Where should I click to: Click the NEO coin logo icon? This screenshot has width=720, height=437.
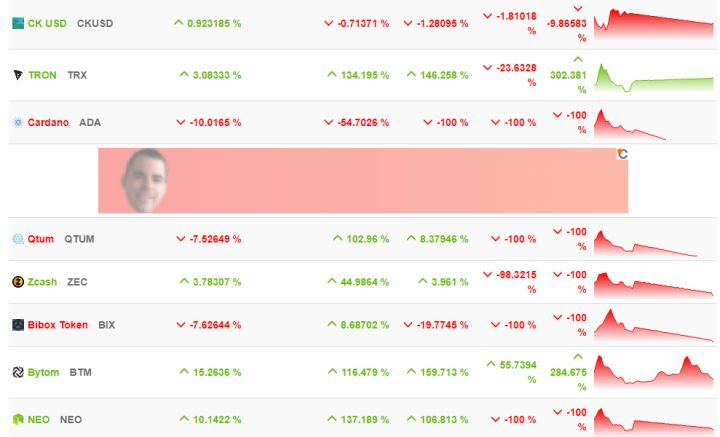click(x=17, y=419)
